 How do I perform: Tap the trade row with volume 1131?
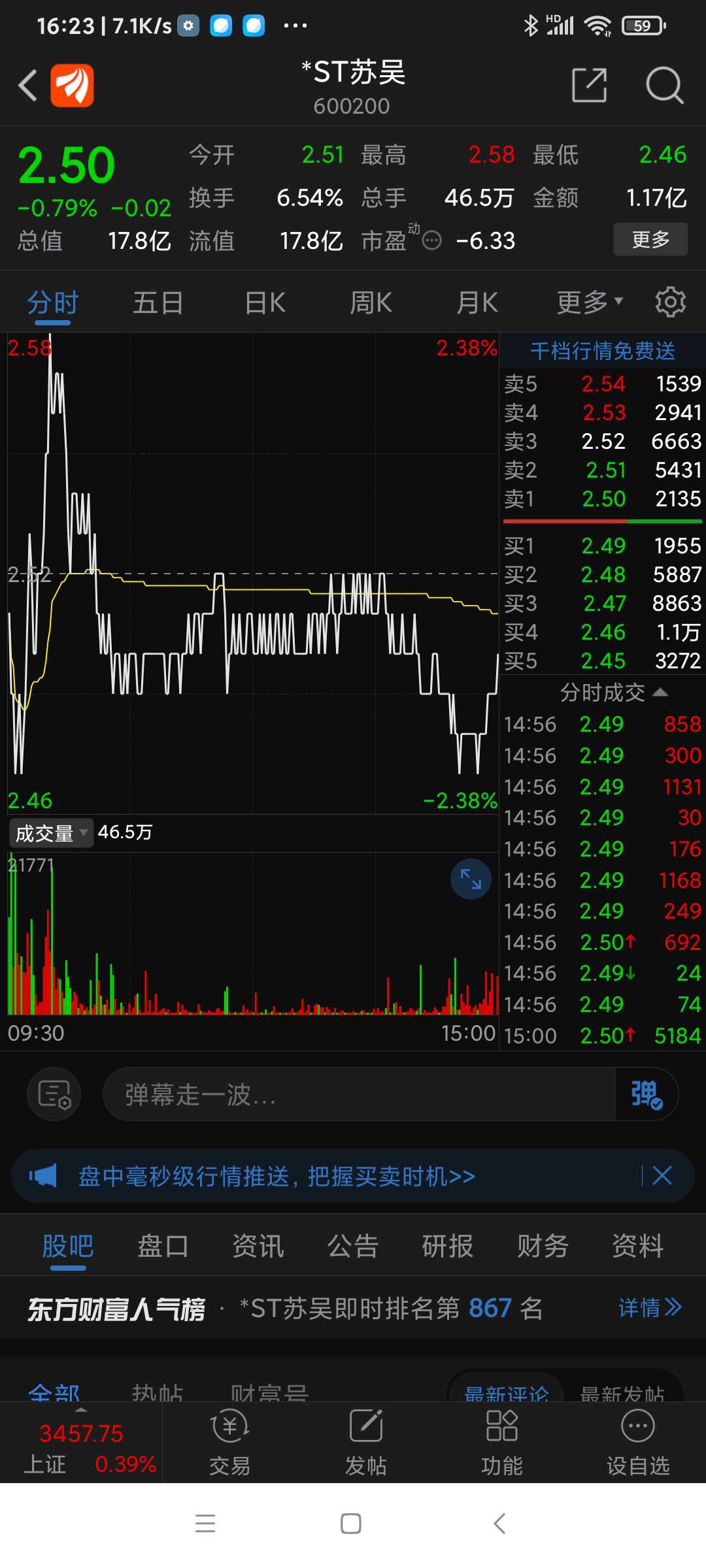tap(602, 787)
